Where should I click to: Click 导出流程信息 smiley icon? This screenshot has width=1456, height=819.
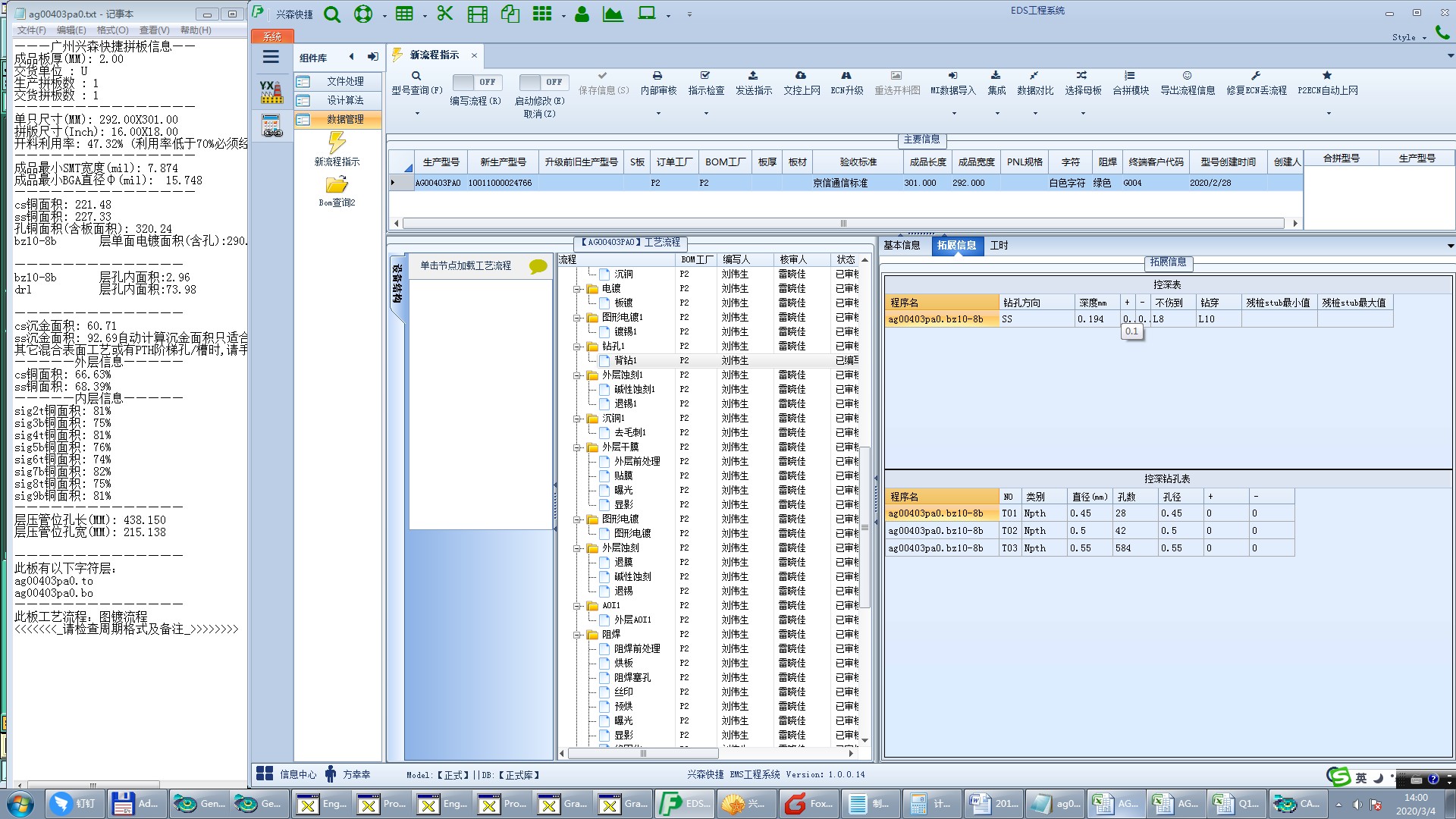[1188, 76]
